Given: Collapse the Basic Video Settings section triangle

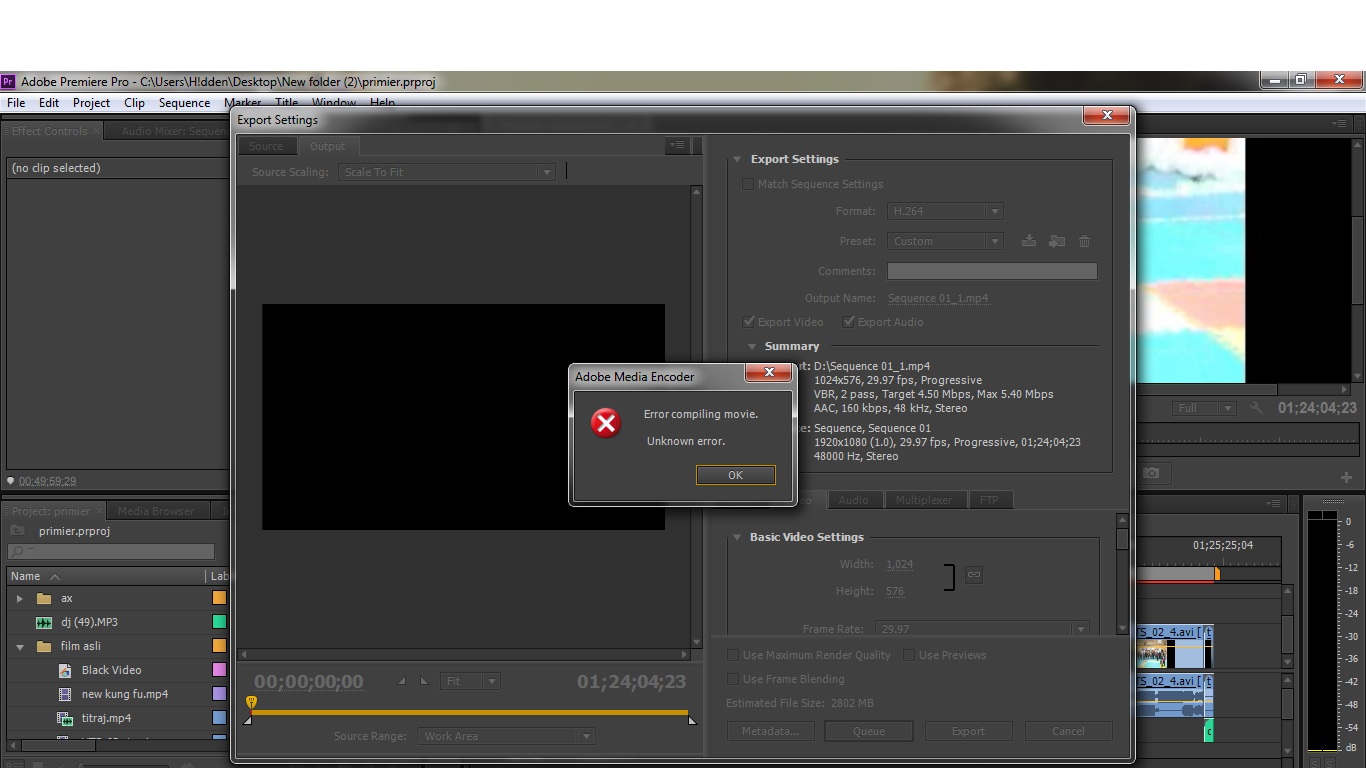Looking at the screenshot, I should coord(737,537).
